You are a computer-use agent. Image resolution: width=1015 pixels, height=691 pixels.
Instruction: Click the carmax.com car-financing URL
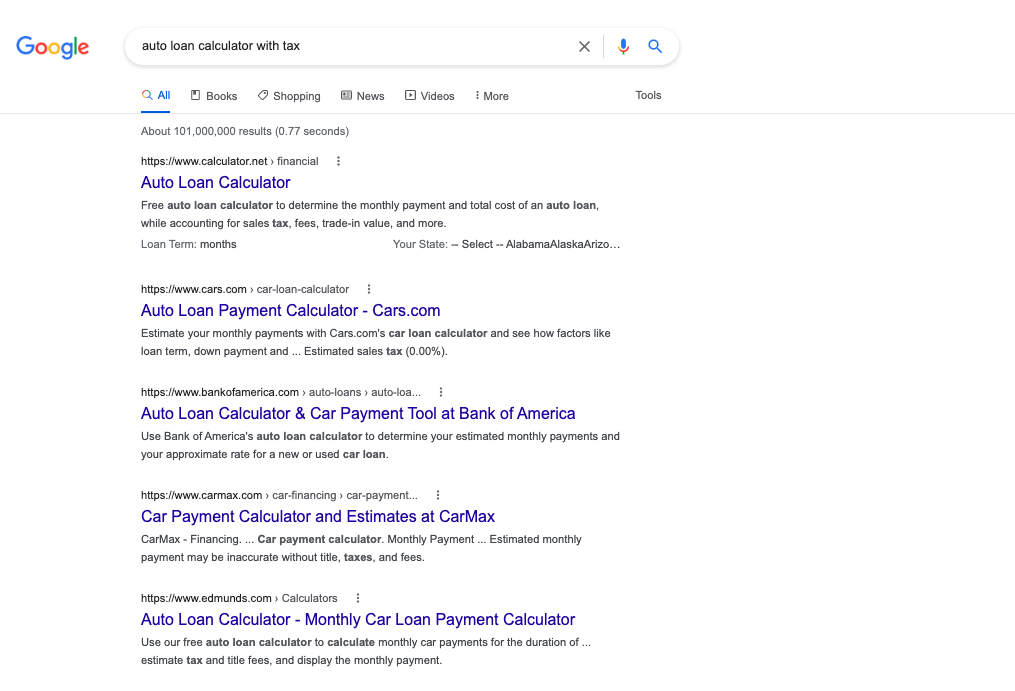(x=280, y=495)
